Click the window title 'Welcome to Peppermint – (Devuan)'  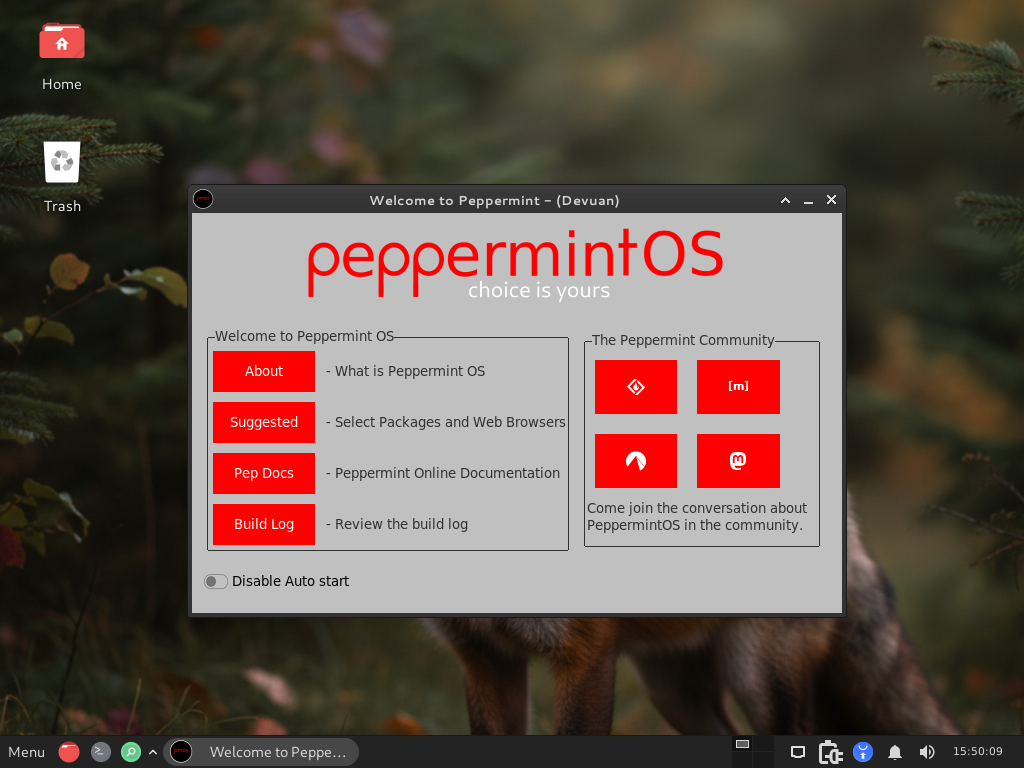[494, 200]
